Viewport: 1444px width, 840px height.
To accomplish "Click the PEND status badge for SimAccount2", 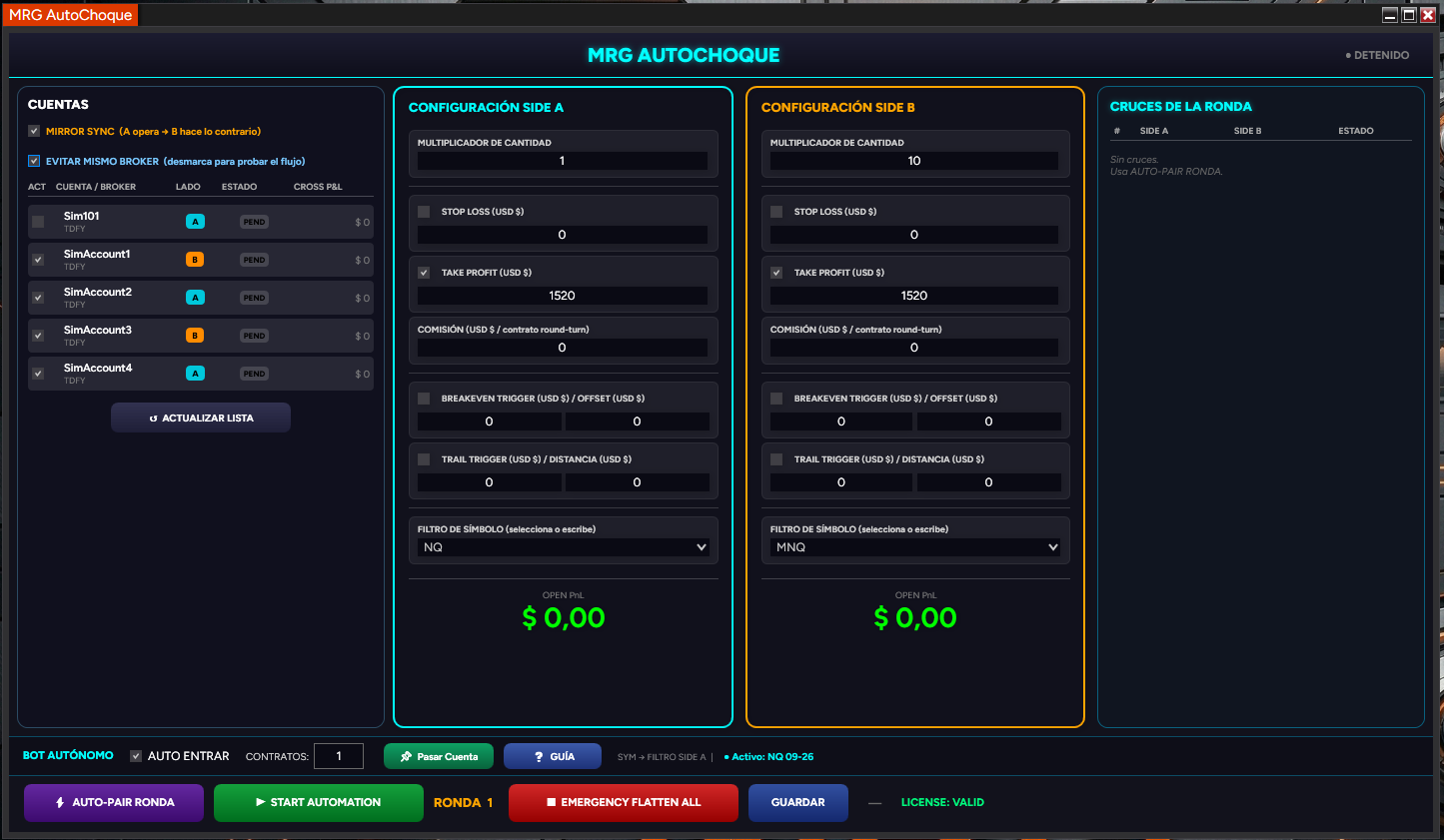I will pyautogui.click(x=254, y=298).
